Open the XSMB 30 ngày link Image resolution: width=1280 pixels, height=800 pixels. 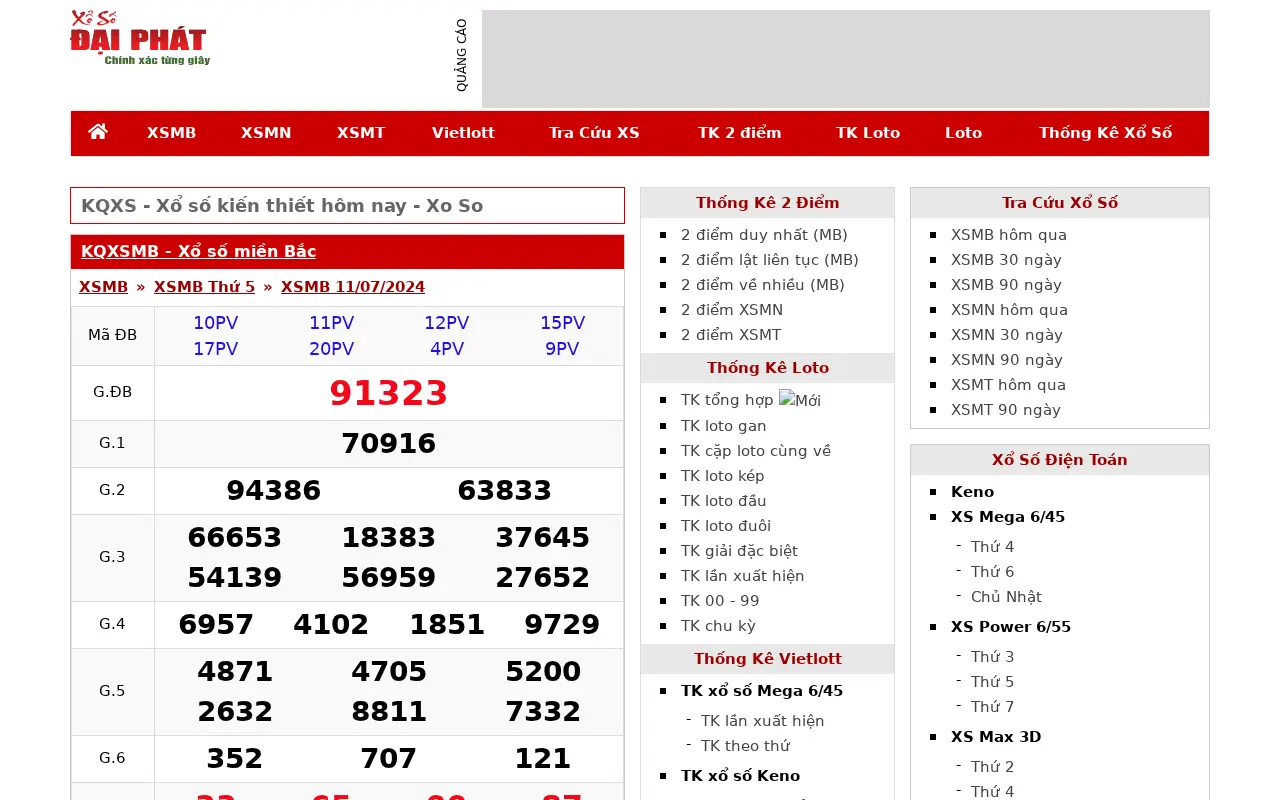(1006, 260)
